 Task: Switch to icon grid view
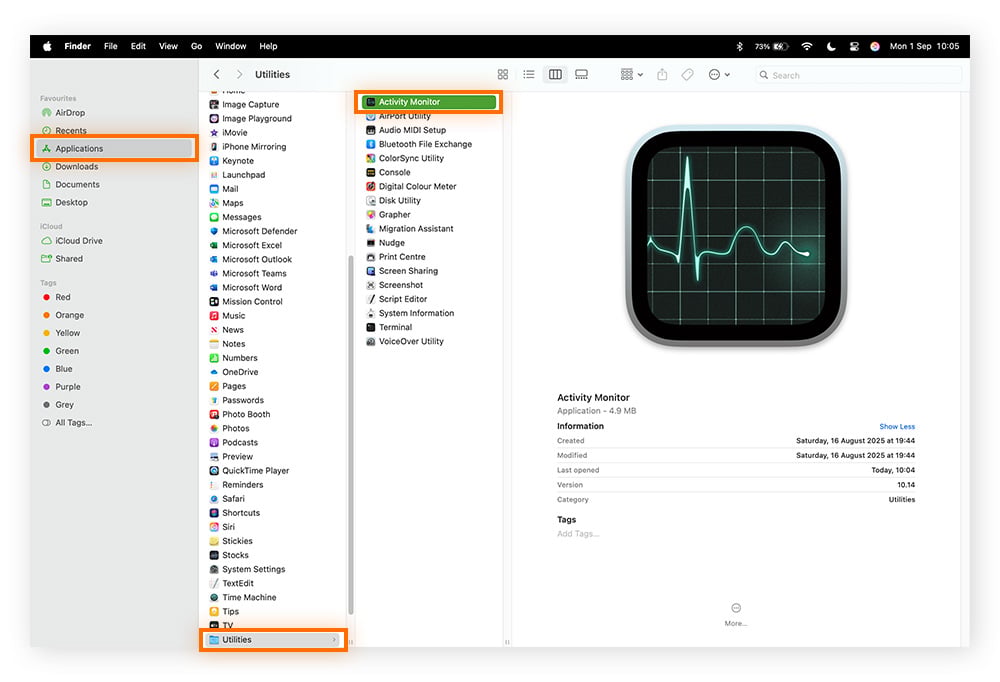[x=503, y=75]
